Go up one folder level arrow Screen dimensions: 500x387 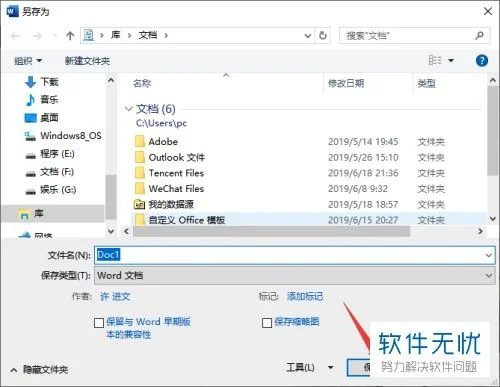tap(70, 36)
